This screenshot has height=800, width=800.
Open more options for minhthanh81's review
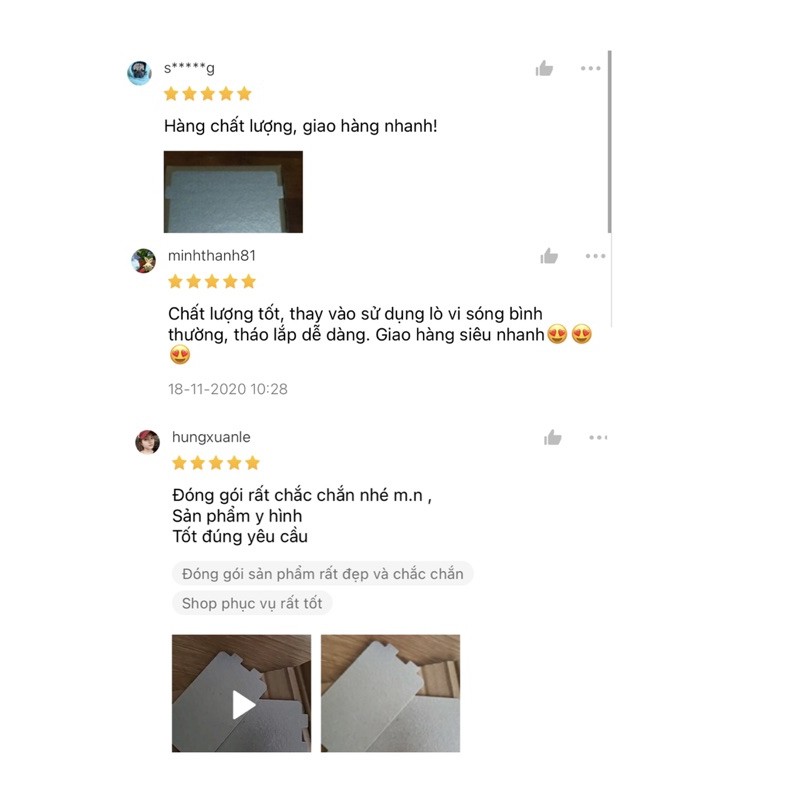pos(595,256)
